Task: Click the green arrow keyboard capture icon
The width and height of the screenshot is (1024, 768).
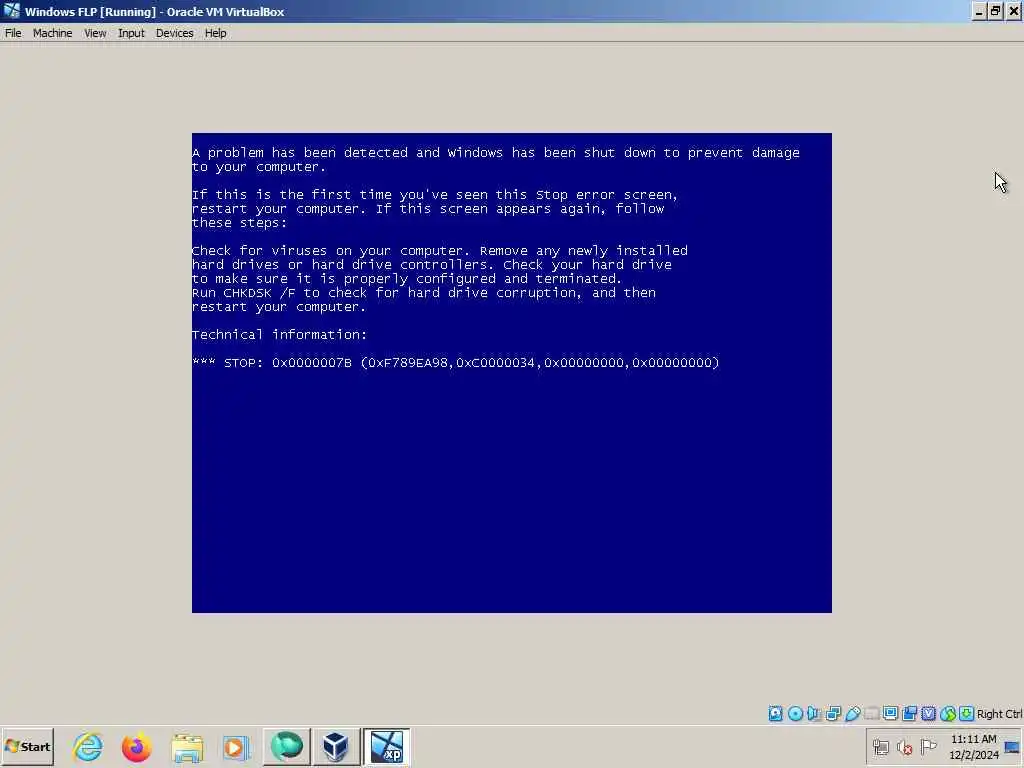Action: click(x=967, y=713)
